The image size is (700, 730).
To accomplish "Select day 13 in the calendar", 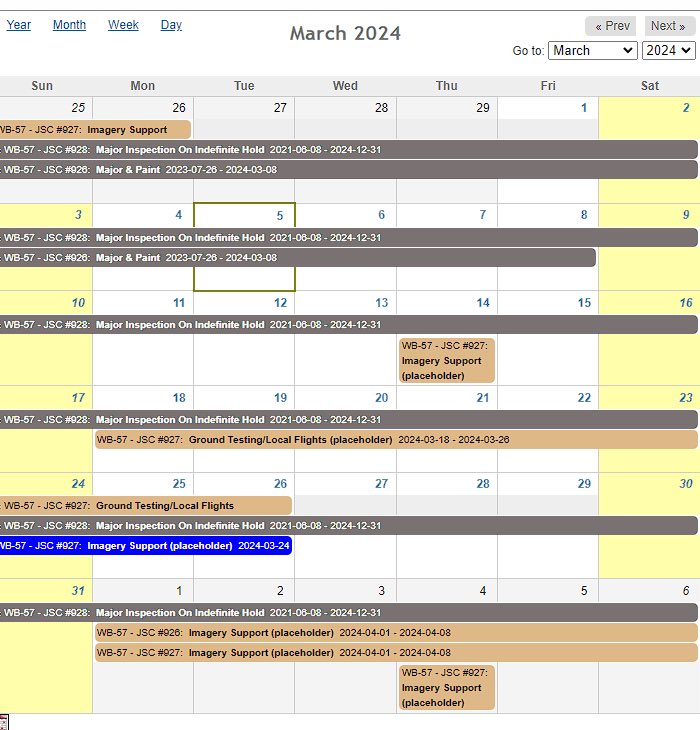I will pos(382,303).
